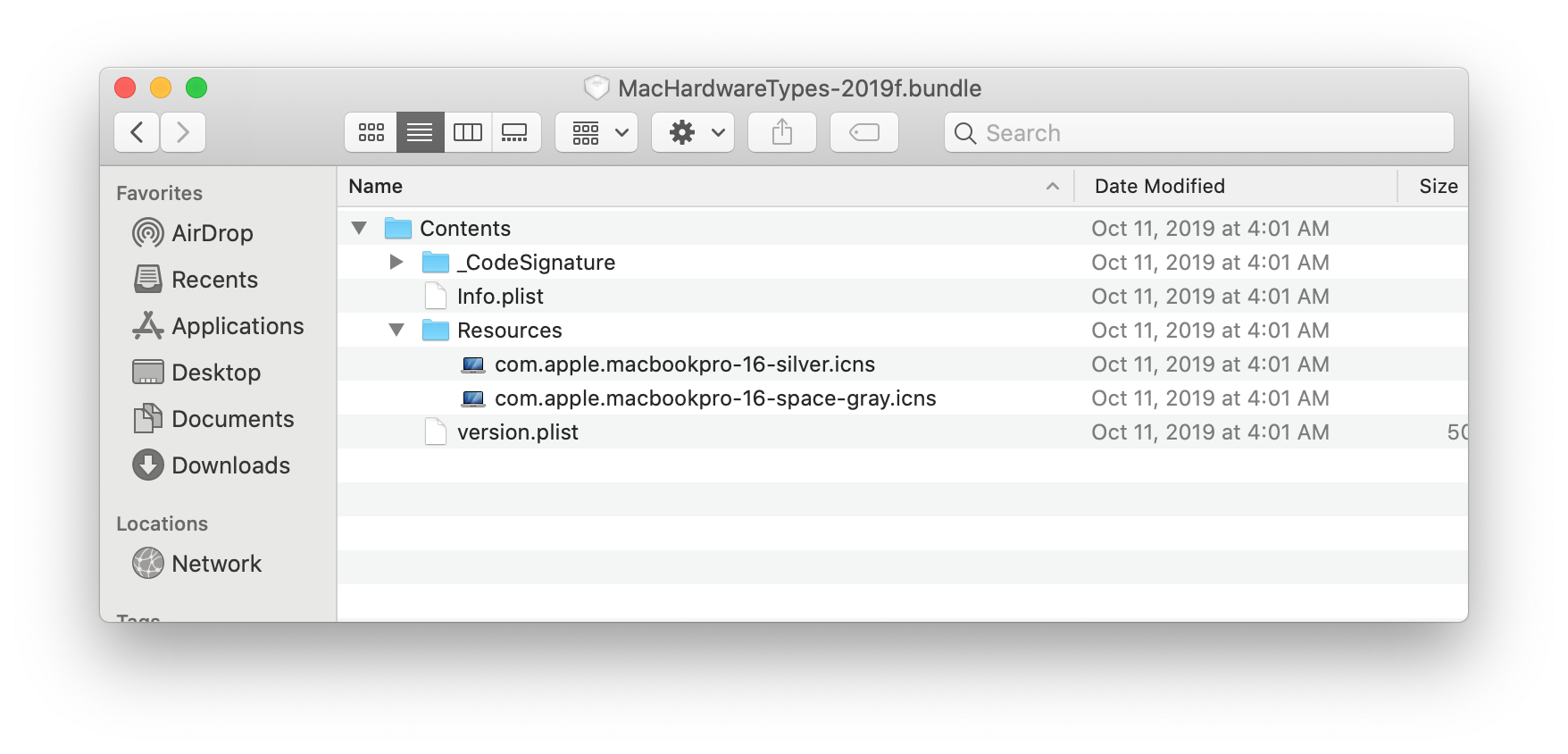Expand the _CodeSignature folder
The image size is (1568, 754).
pos(396,263)
